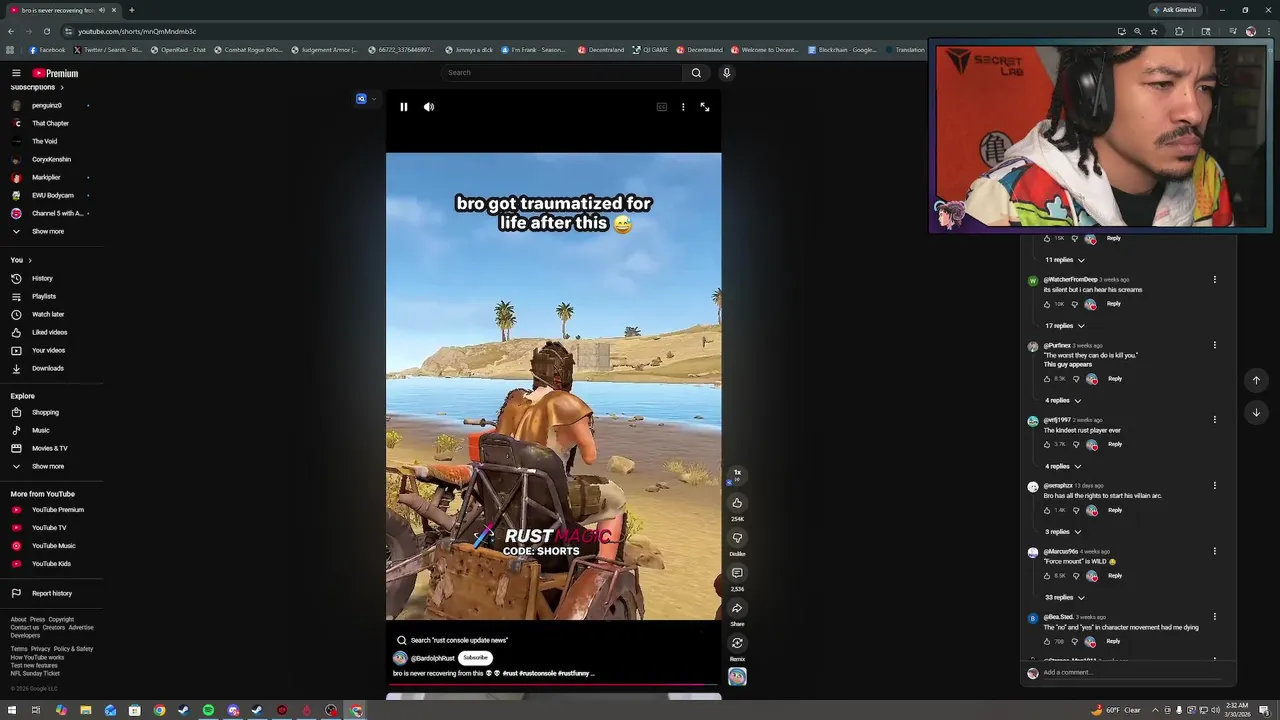The image size is (1280, 720).
Task: Open YouTube TV link
Action: tap(49, 528)
